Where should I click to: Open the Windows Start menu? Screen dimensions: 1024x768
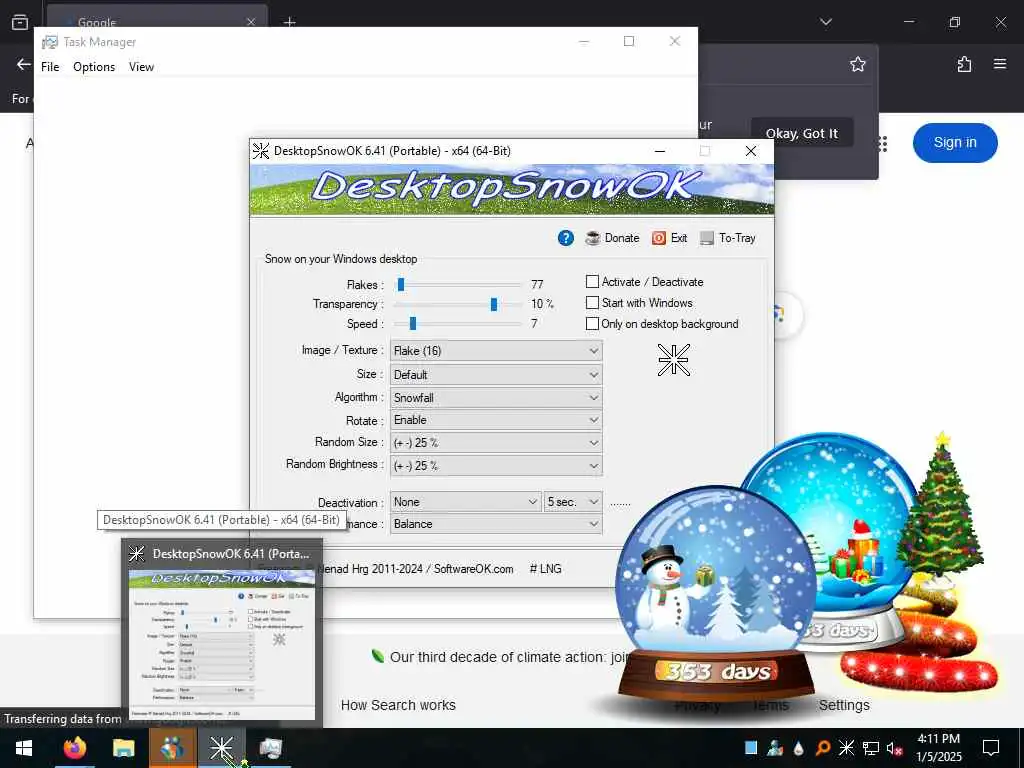pos(24,748)
